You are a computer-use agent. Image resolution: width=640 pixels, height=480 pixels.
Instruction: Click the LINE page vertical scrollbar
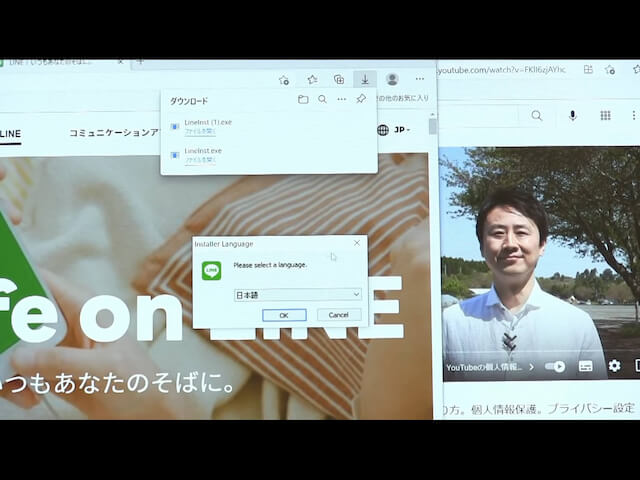click(x=432, y=127)
